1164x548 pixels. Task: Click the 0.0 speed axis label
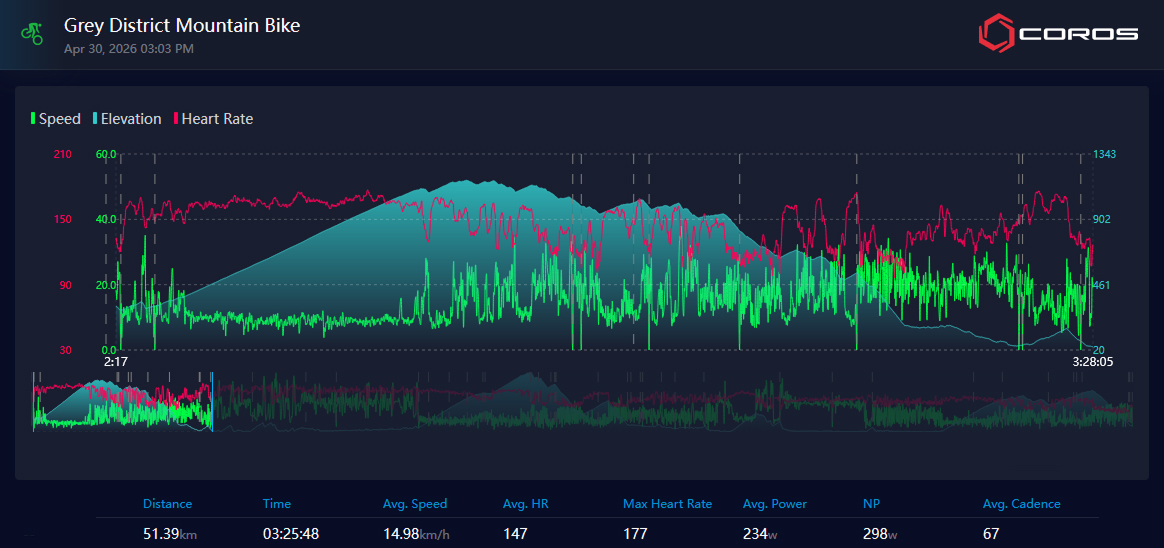coord(108,350)
